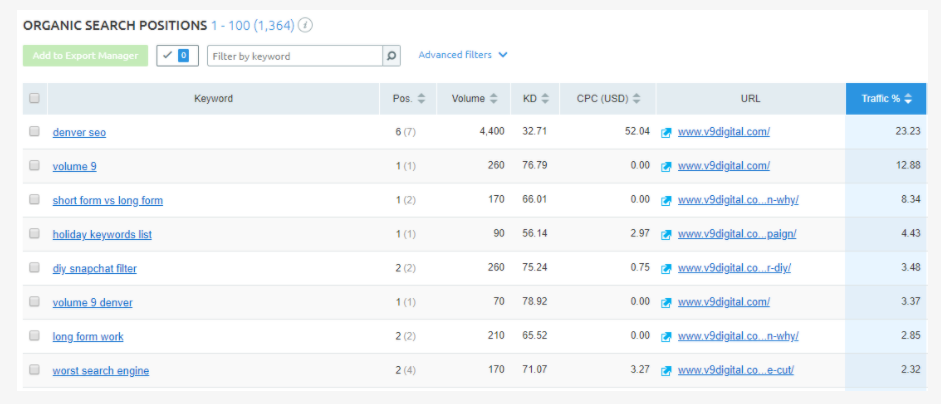The image size is (941, 404).
Task: Click external link icon in holiday keywords list row
Action: tap(667, 234)
